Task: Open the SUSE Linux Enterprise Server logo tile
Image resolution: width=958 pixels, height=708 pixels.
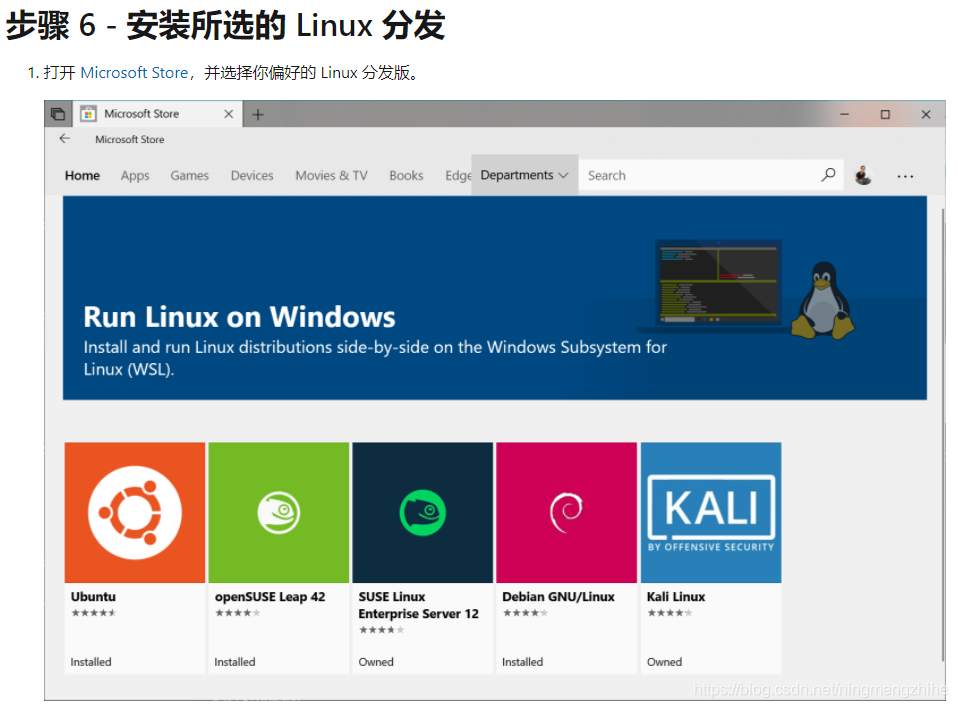Action: 422,513
